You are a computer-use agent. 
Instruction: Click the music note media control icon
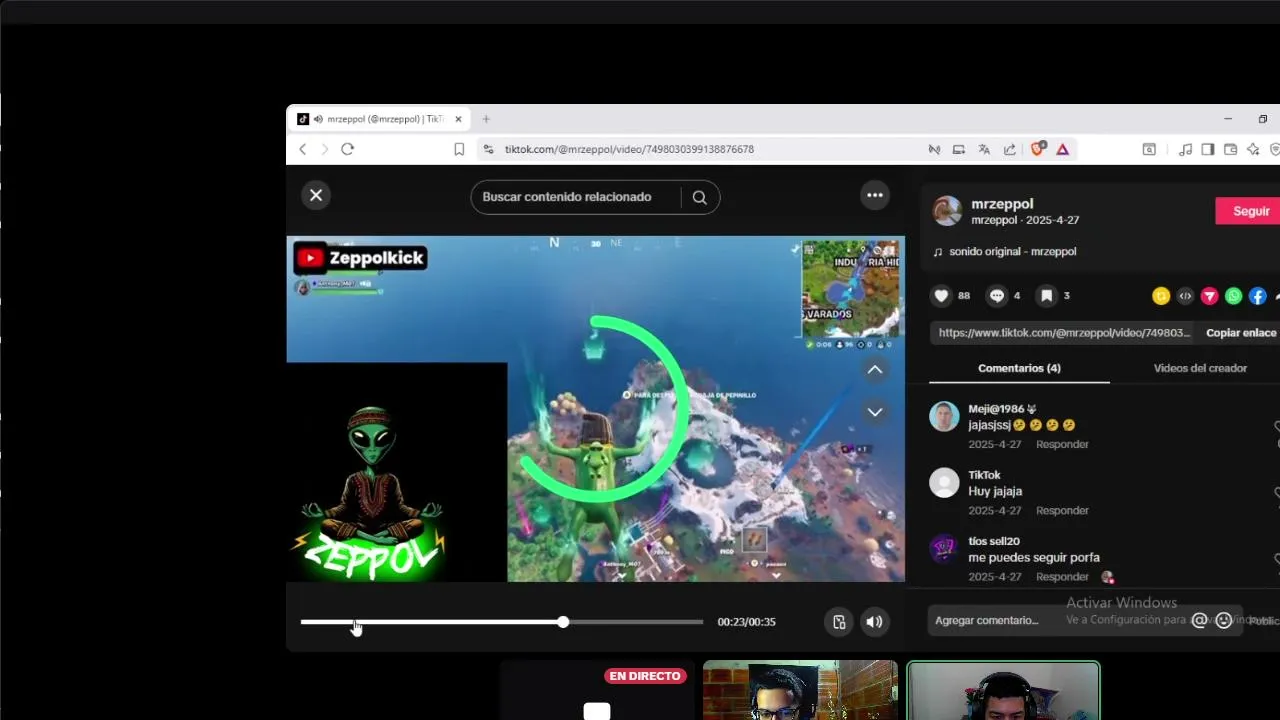[x=1186, y=149]
